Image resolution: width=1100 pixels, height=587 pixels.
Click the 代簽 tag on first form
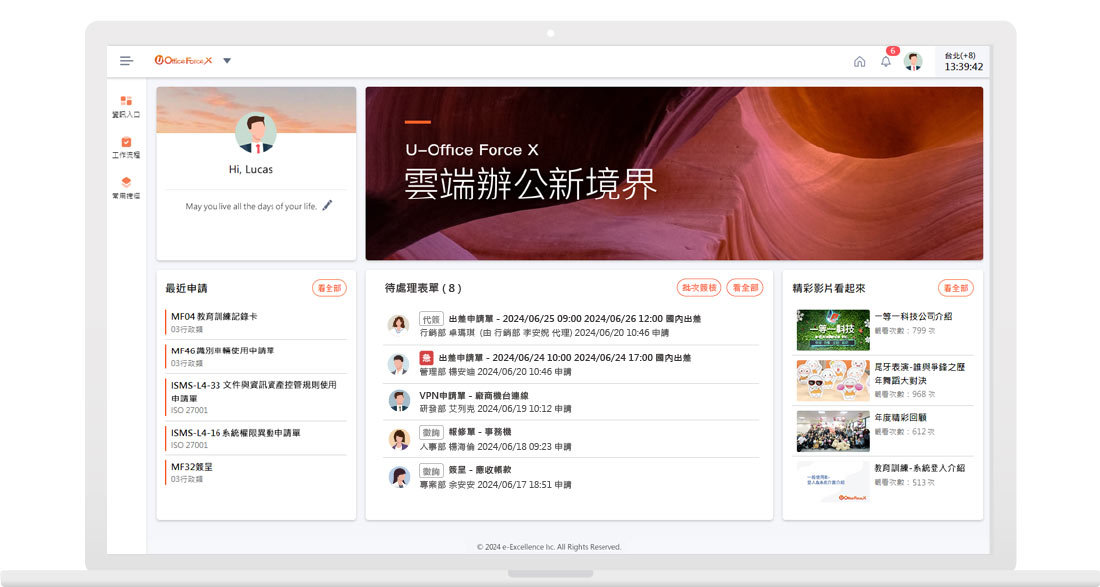point(431,318)
